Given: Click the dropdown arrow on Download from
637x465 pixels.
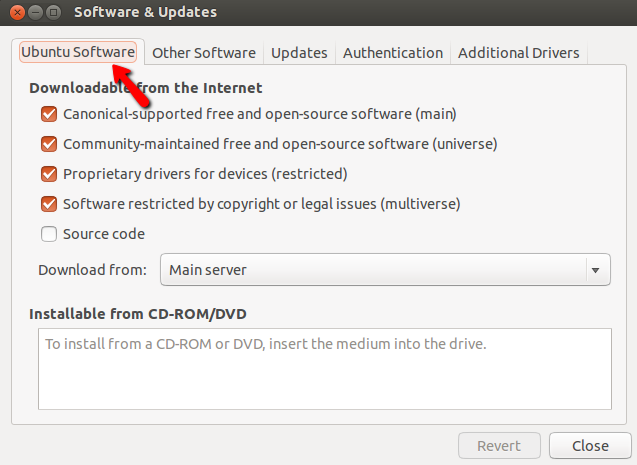Looking at the screenshot, I should (596, 270).
